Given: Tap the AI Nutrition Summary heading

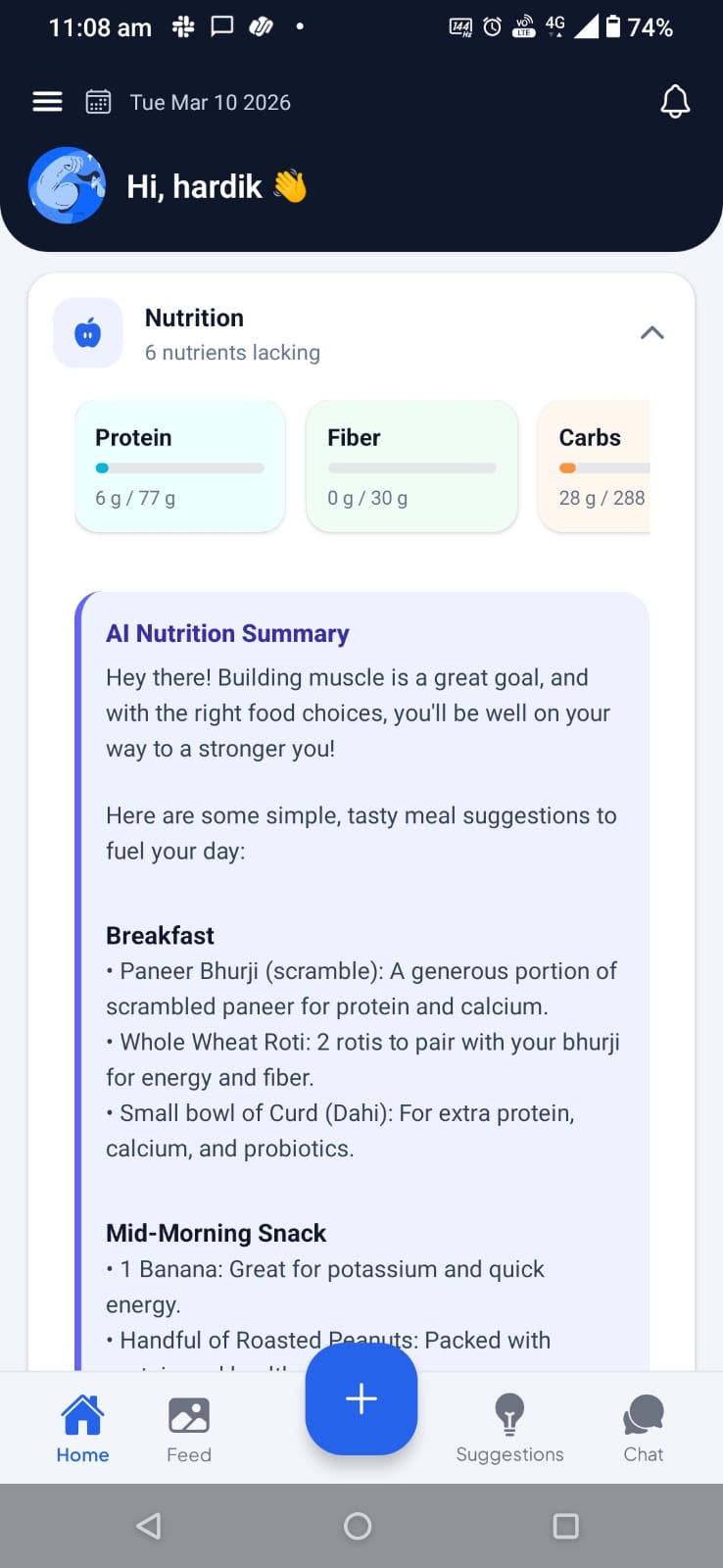Looking at the screenshot, I should (x=227, y=634).
